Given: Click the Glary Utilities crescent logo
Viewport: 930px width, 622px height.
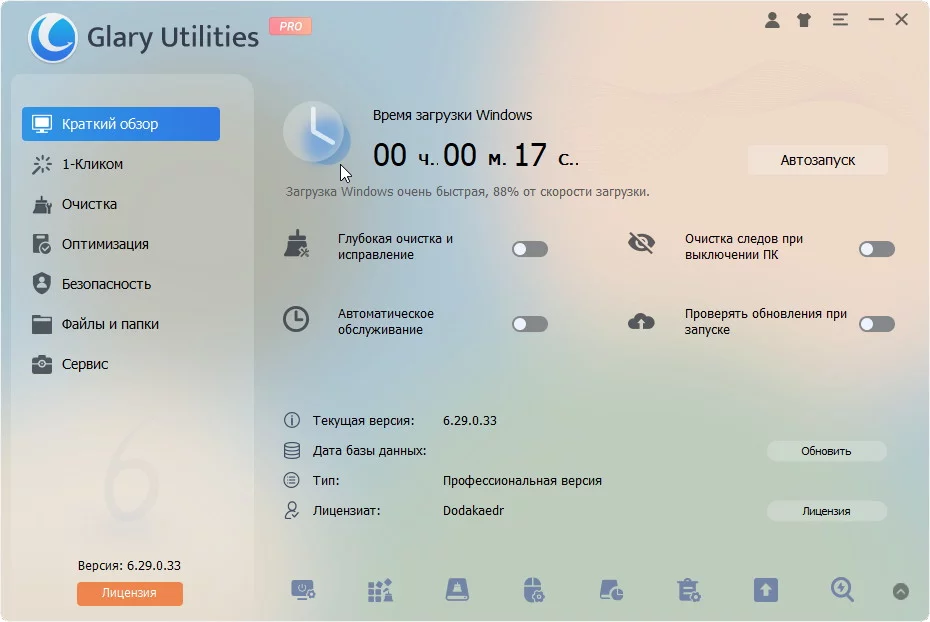Looking at the screenshot, I should (x=52, y=37).
